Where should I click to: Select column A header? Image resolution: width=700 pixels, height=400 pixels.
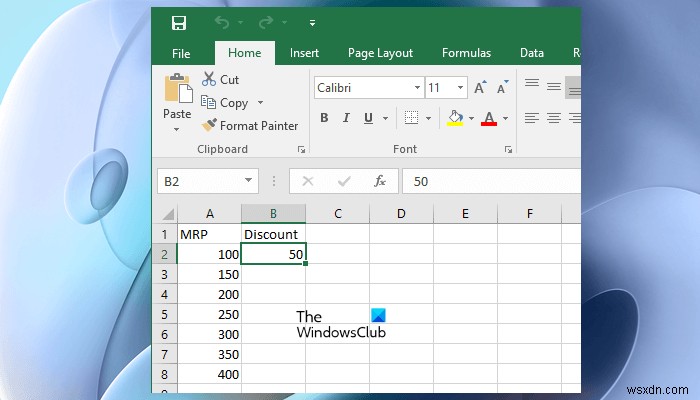tap(209, 214)
